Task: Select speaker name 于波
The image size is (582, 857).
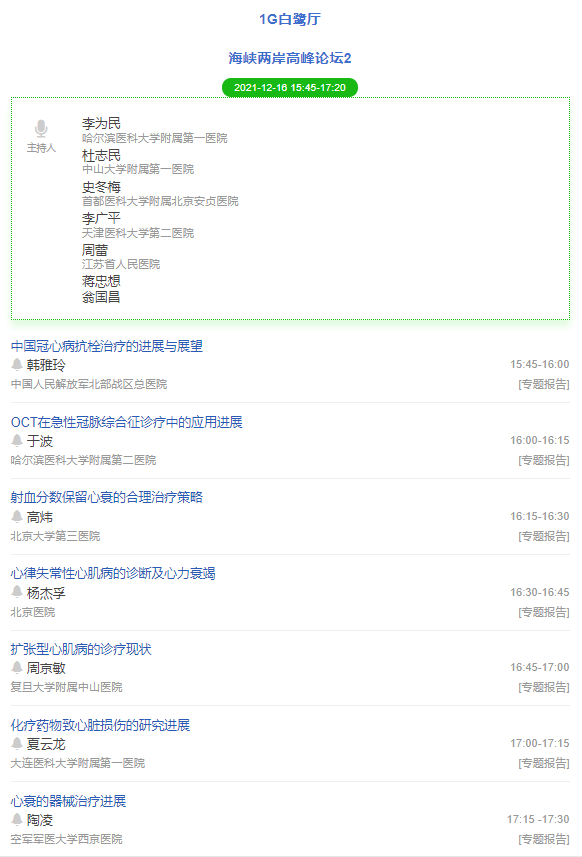Action: (x=40, y=441)
